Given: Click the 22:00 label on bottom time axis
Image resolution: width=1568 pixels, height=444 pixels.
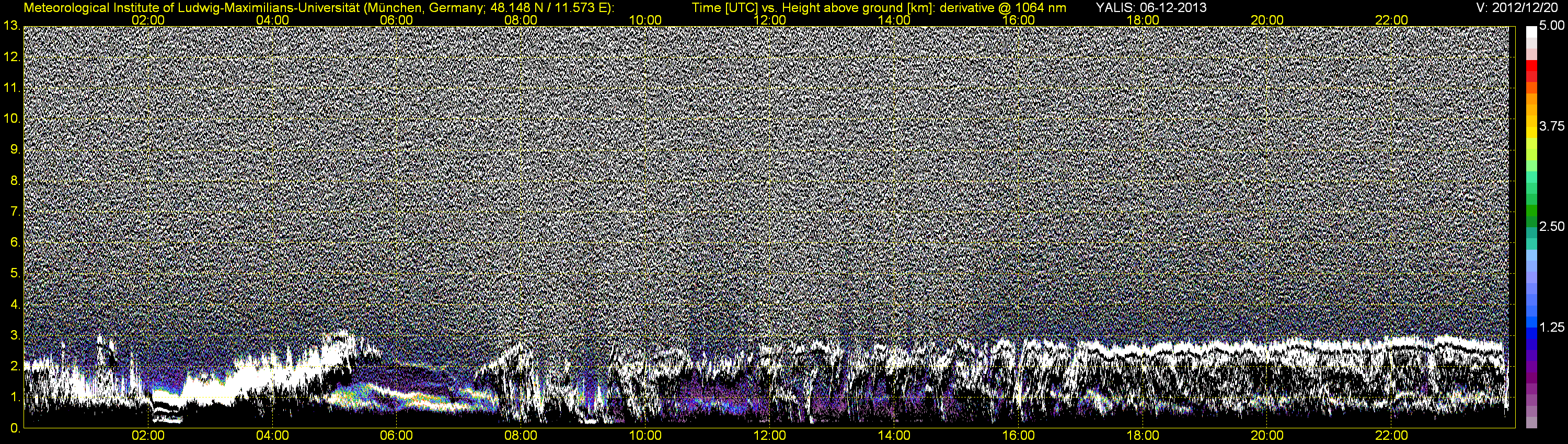Looking at the screenshot, I should [x=1391, y=436].
